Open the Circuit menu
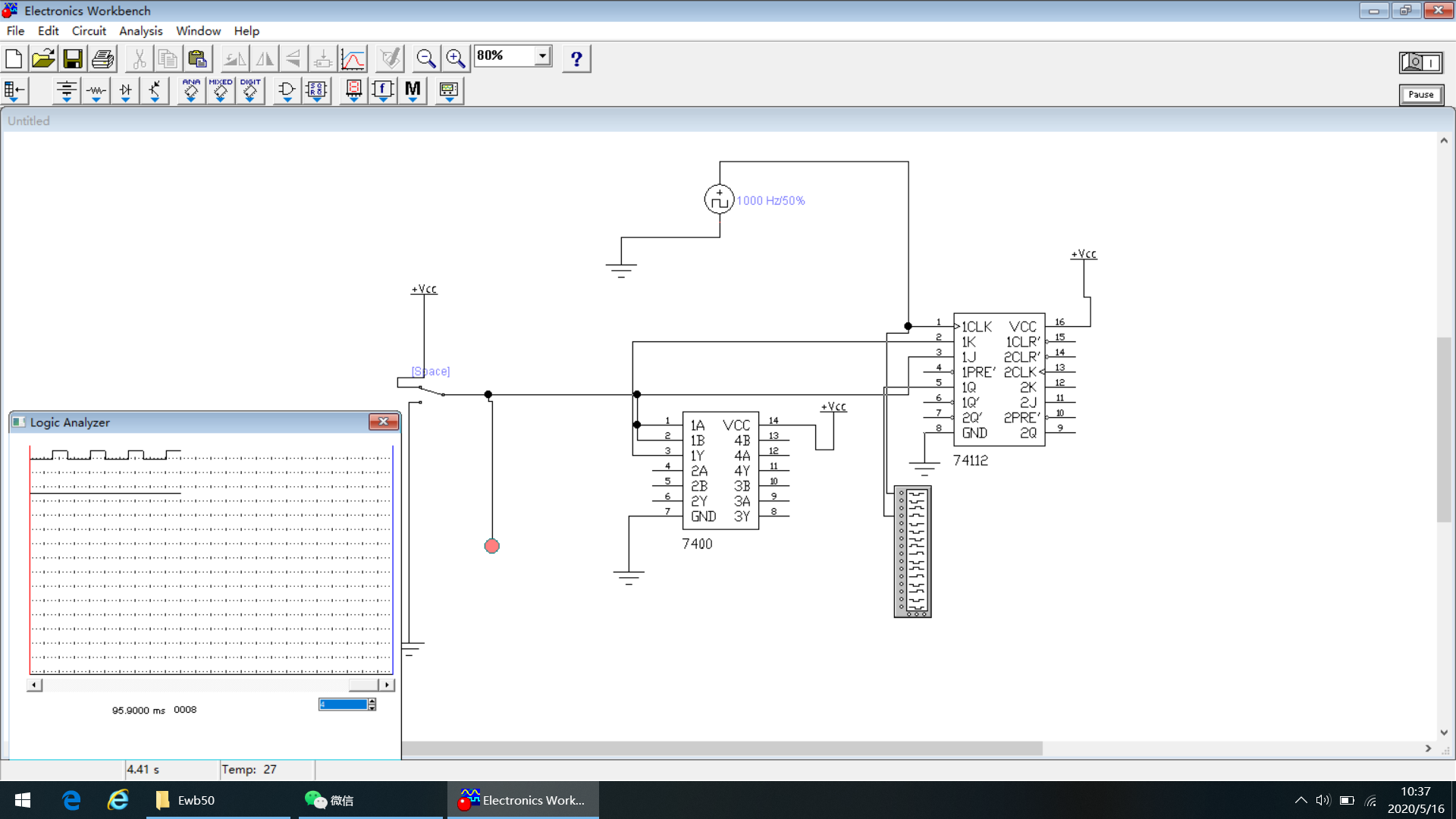This screenshot has height=819, width=1456. tap(89, 31)
